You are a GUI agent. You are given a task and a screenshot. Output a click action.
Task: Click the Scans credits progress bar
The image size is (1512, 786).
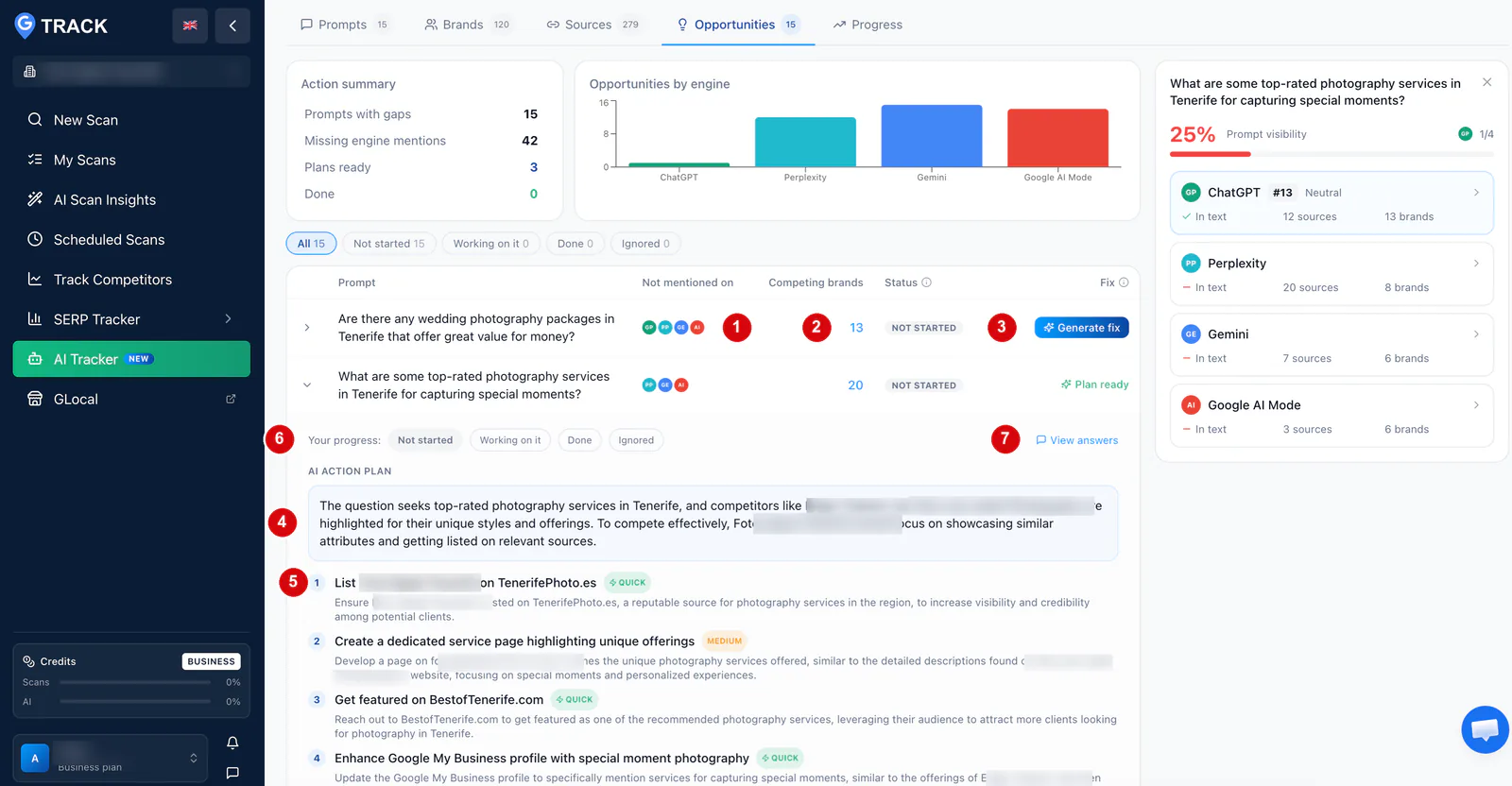135,682
